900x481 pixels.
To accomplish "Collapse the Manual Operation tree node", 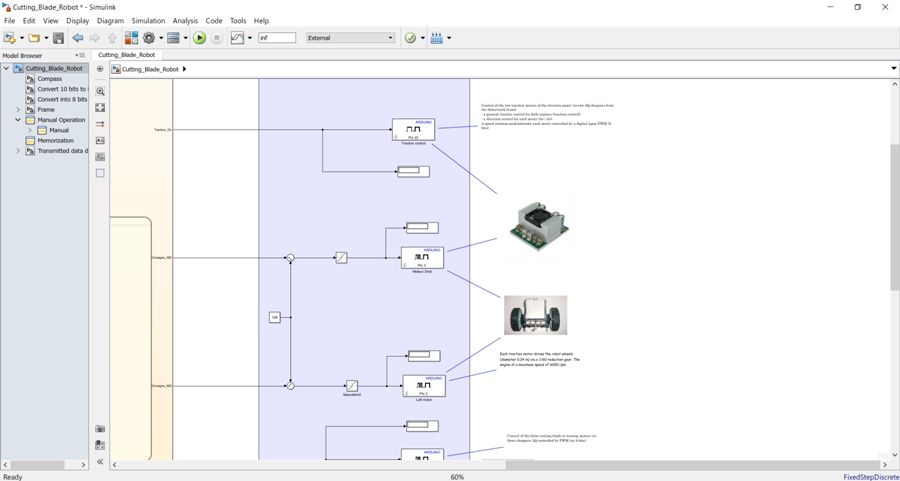I will (x=18, y=120).
